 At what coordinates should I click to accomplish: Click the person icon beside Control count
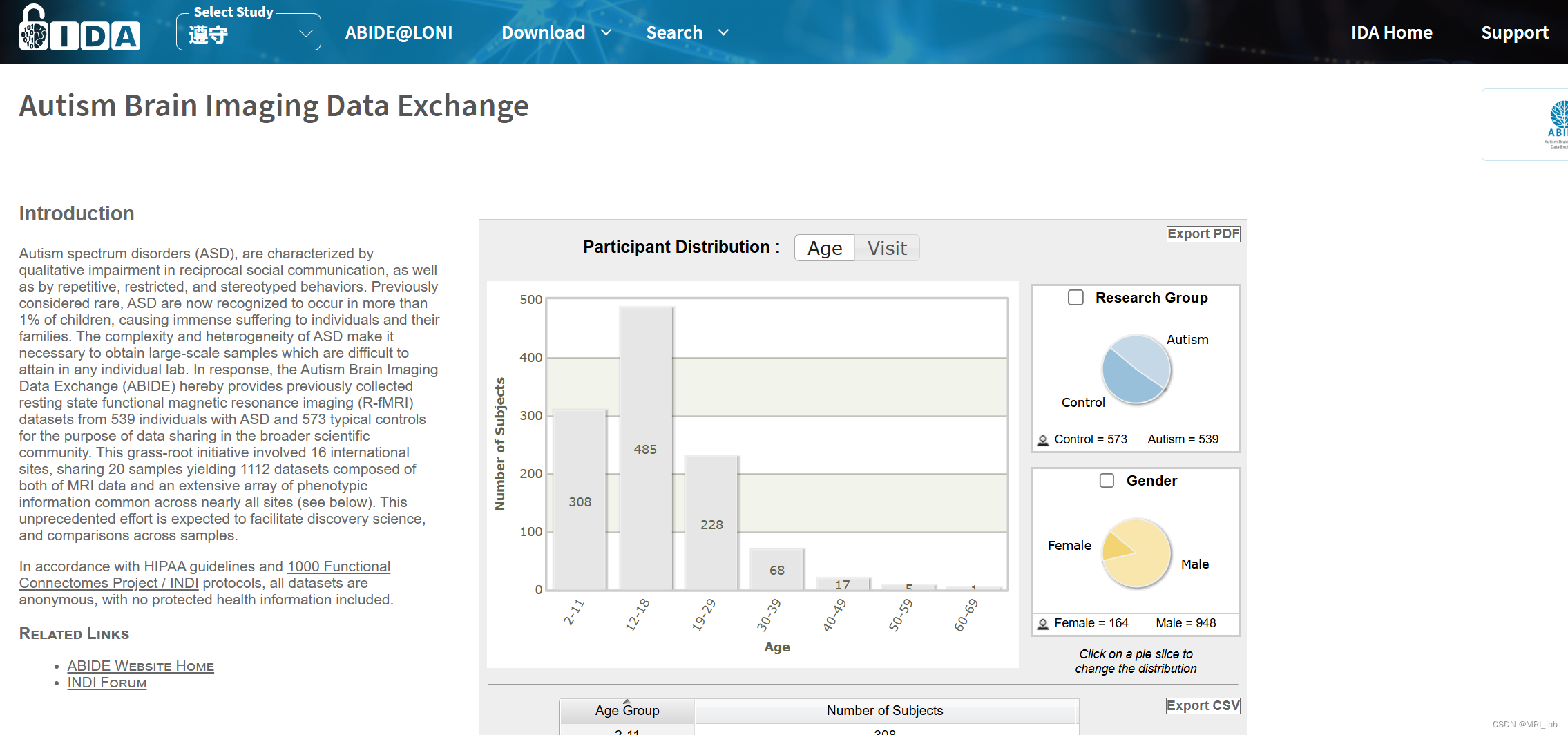[x=1043, y=440]
